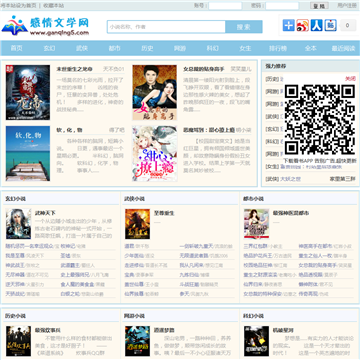Open 仙界归来 in the urban list
The image size is (360, 360).
coord(253,285)
